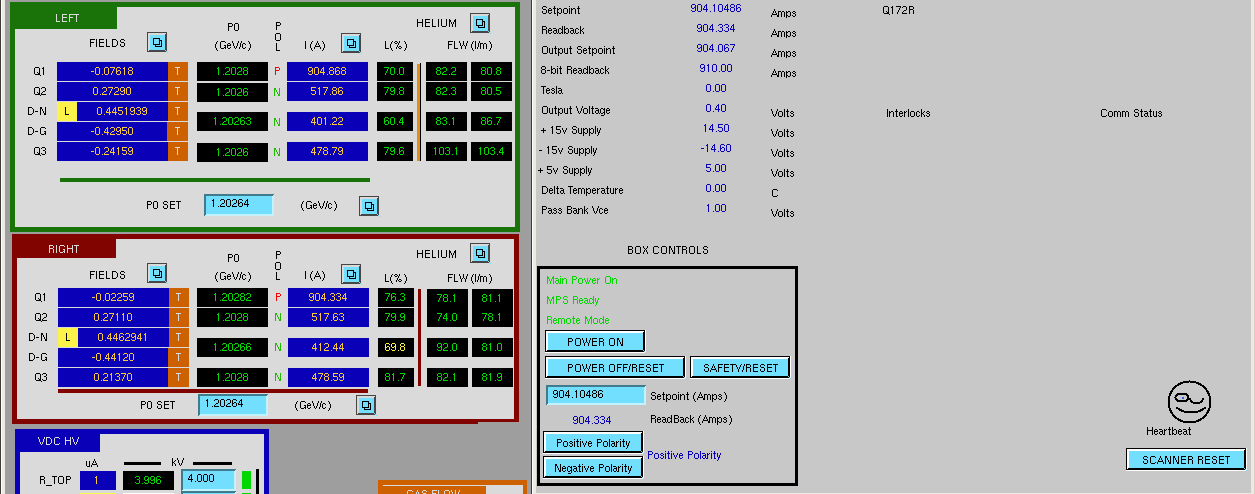1255x494 pixels.
Task: Click yellow L button in LEFT D-N row
Action: [x=67, y=111]
